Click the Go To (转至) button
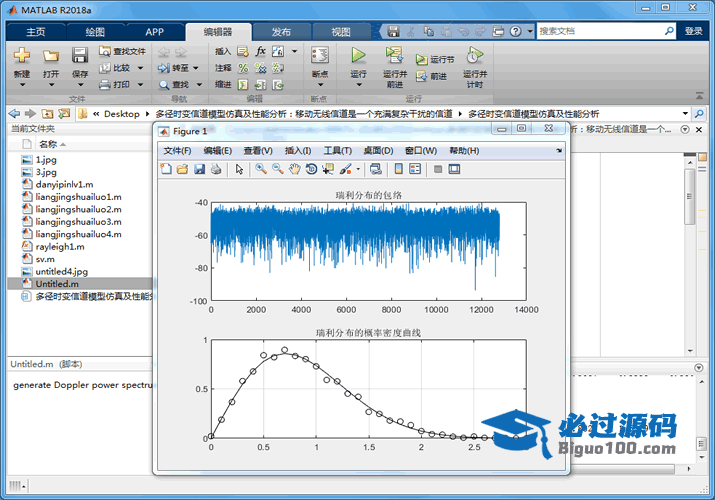 point(174,68)
